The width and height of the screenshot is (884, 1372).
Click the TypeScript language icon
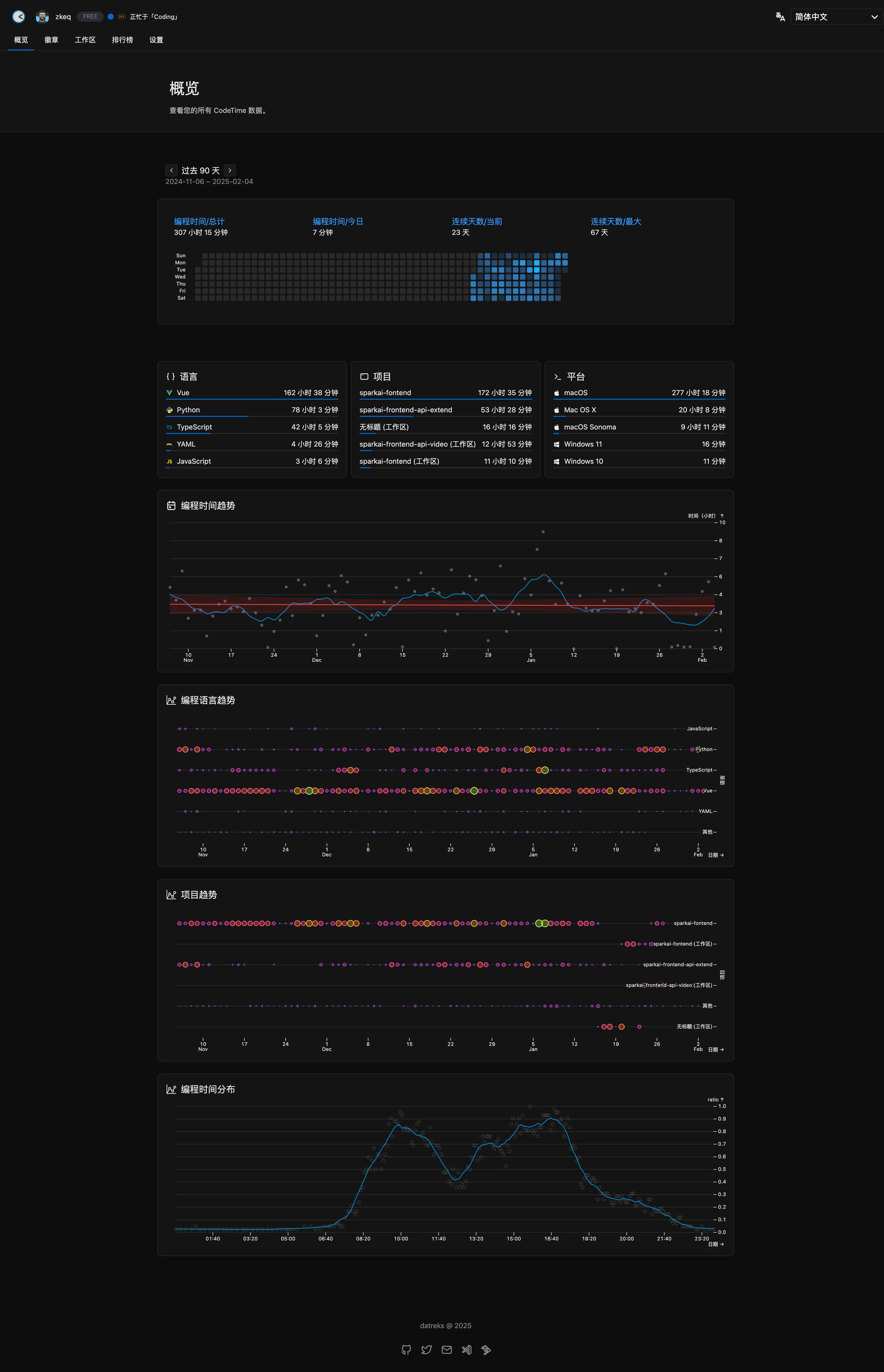tap(169, 427)
